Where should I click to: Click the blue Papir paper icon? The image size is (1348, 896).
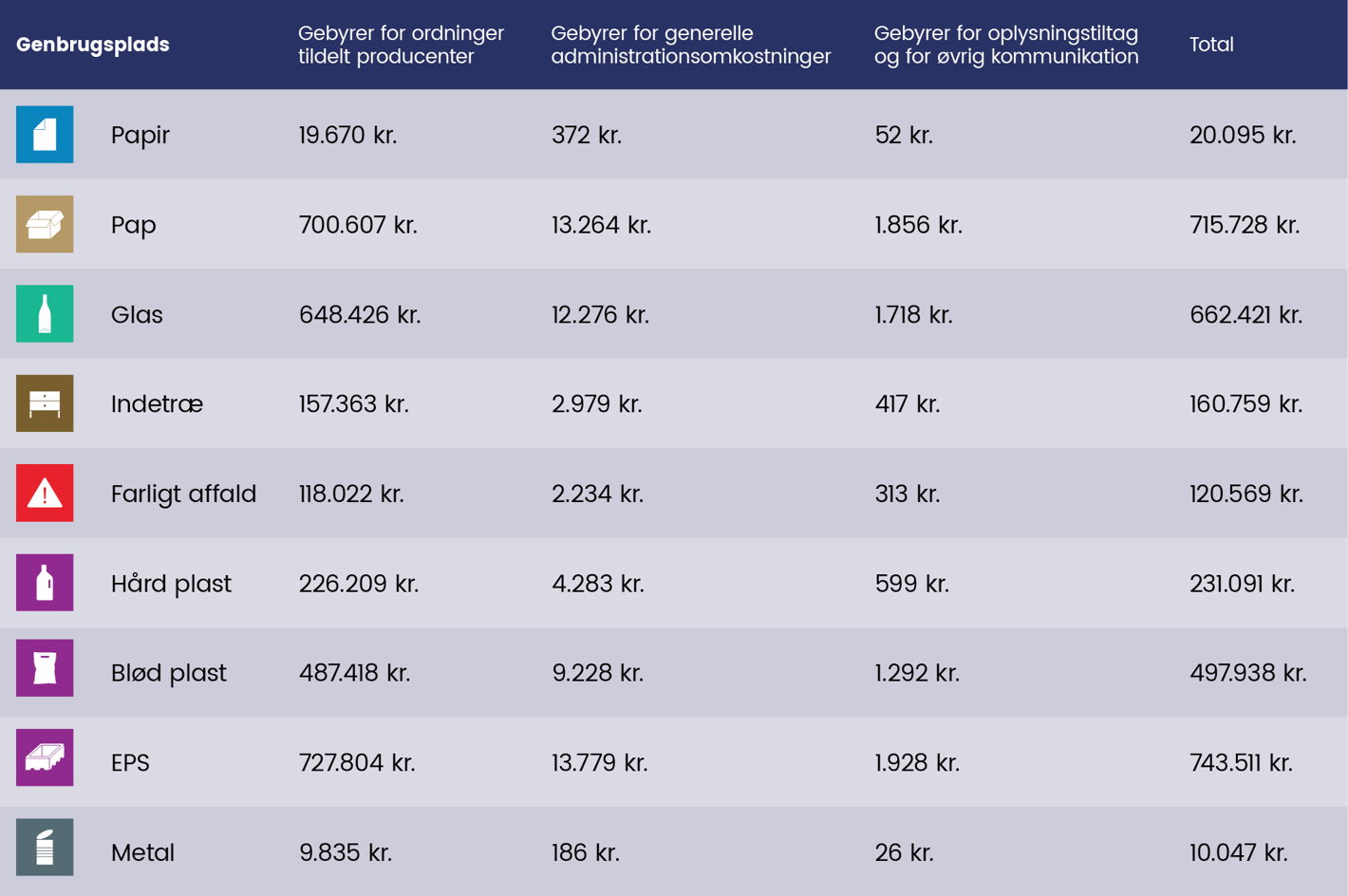tap(45, 135)
